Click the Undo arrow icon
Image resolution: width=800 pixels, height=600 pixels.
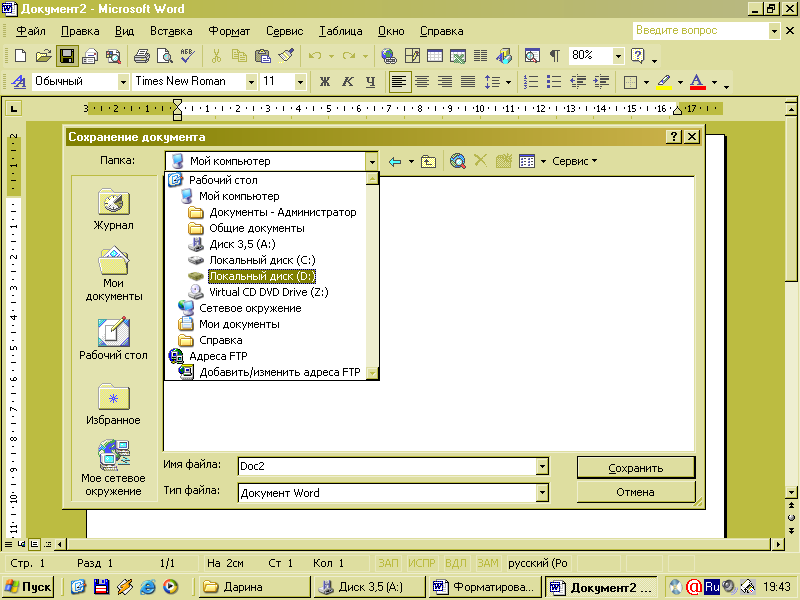(315, 55)
